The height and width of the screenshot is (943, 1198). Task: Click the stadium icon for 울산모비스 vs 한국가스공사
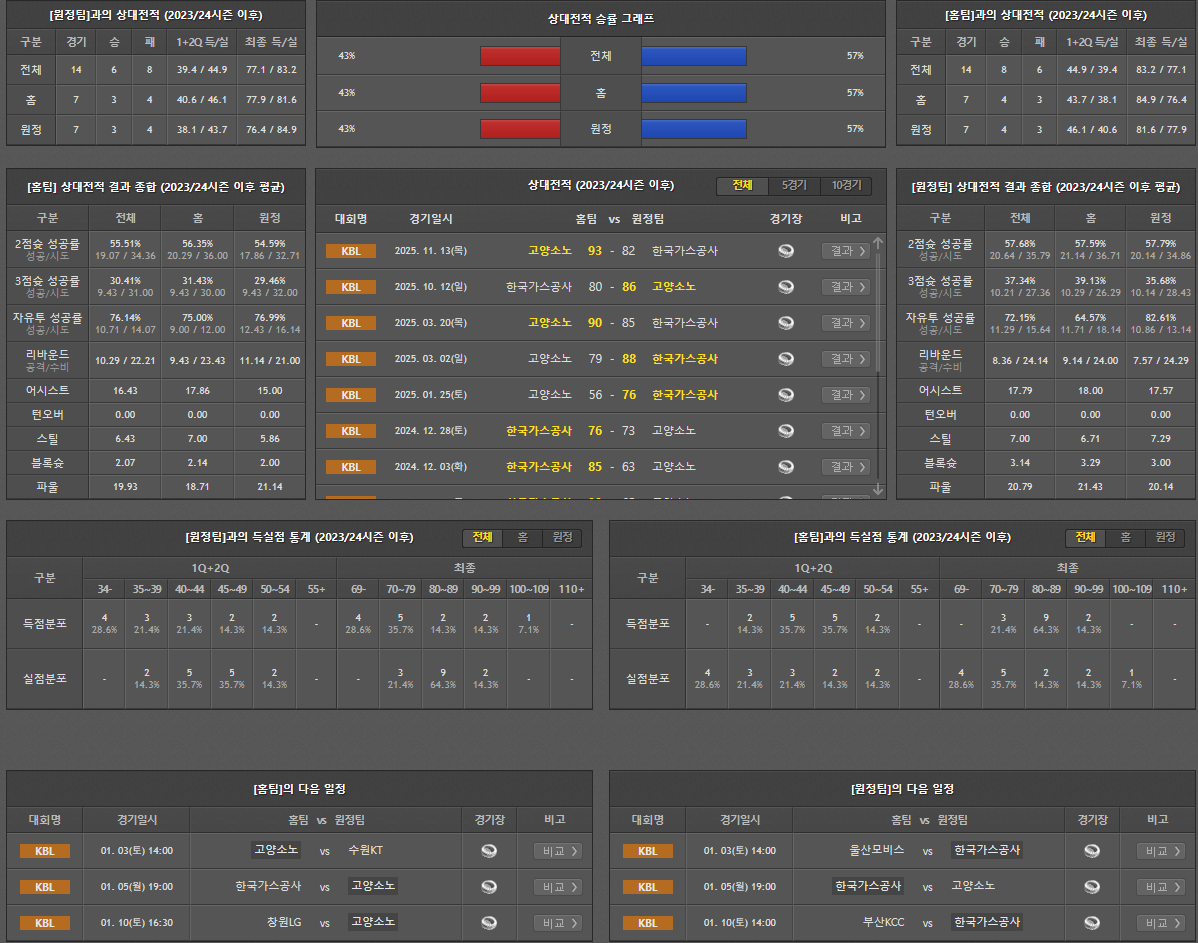click(x=1092, y=851)
